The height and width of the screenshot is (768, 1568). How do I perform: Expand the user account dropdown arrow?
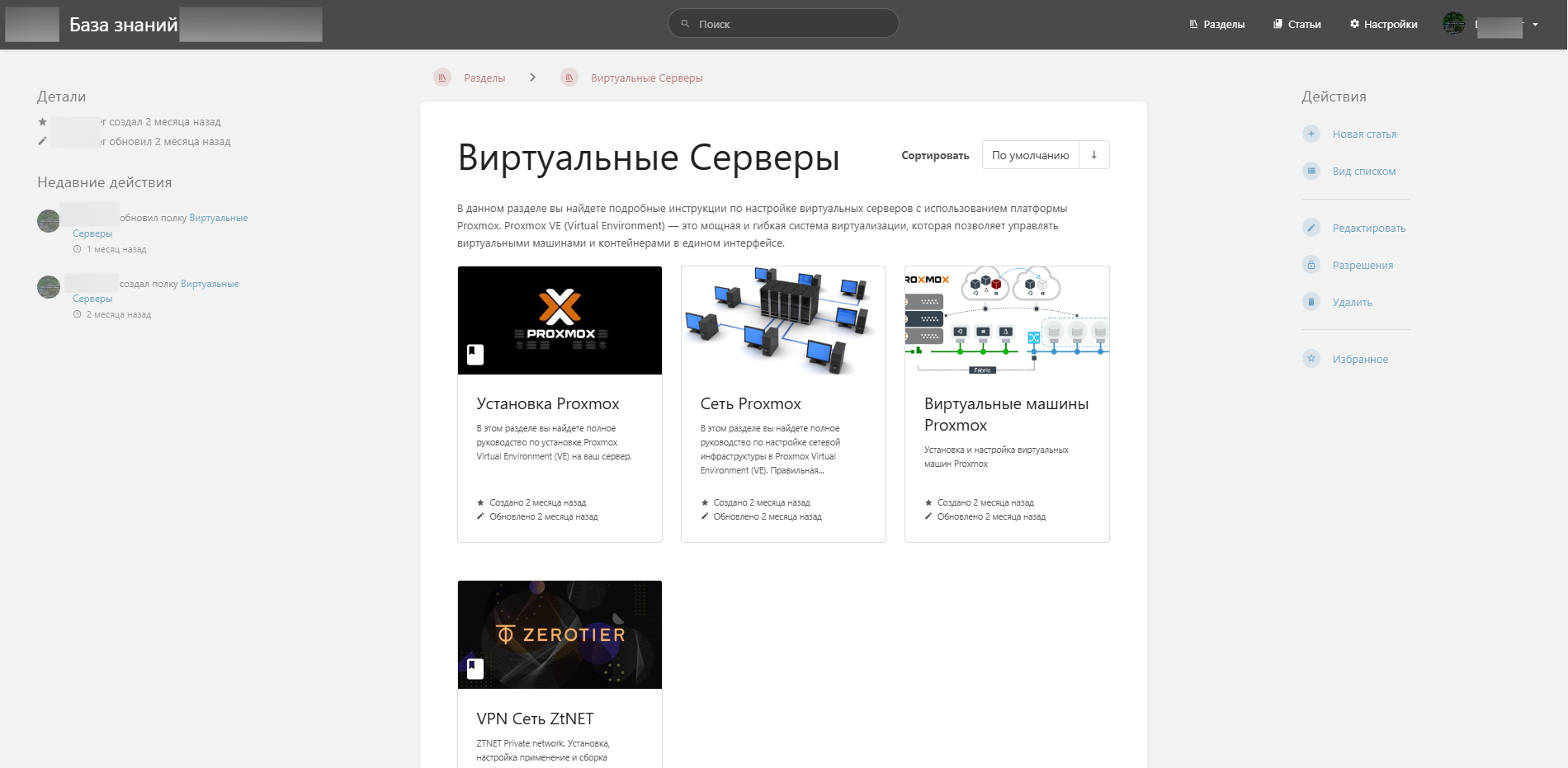click(x=1535, y=25)
